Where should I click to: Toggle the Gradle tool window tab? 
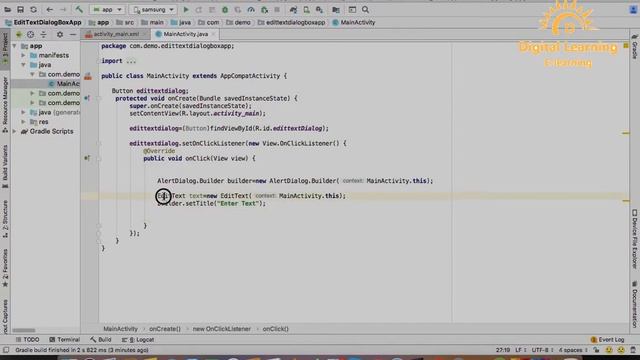pos(635,47)
